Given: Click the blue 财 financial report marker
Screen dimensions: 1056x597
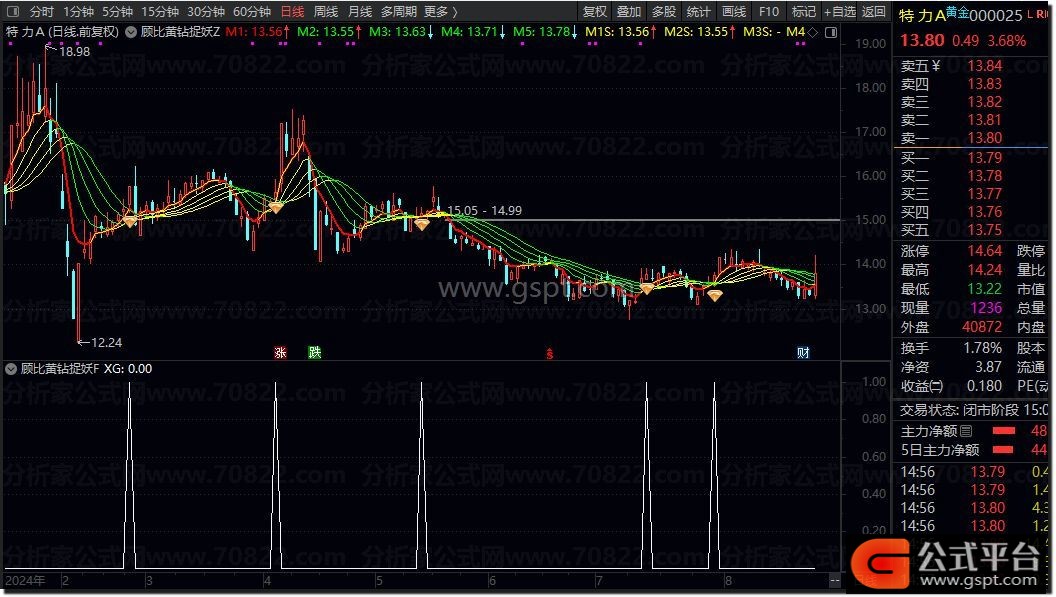Looking at the screenshot, I should click(803, 352).
